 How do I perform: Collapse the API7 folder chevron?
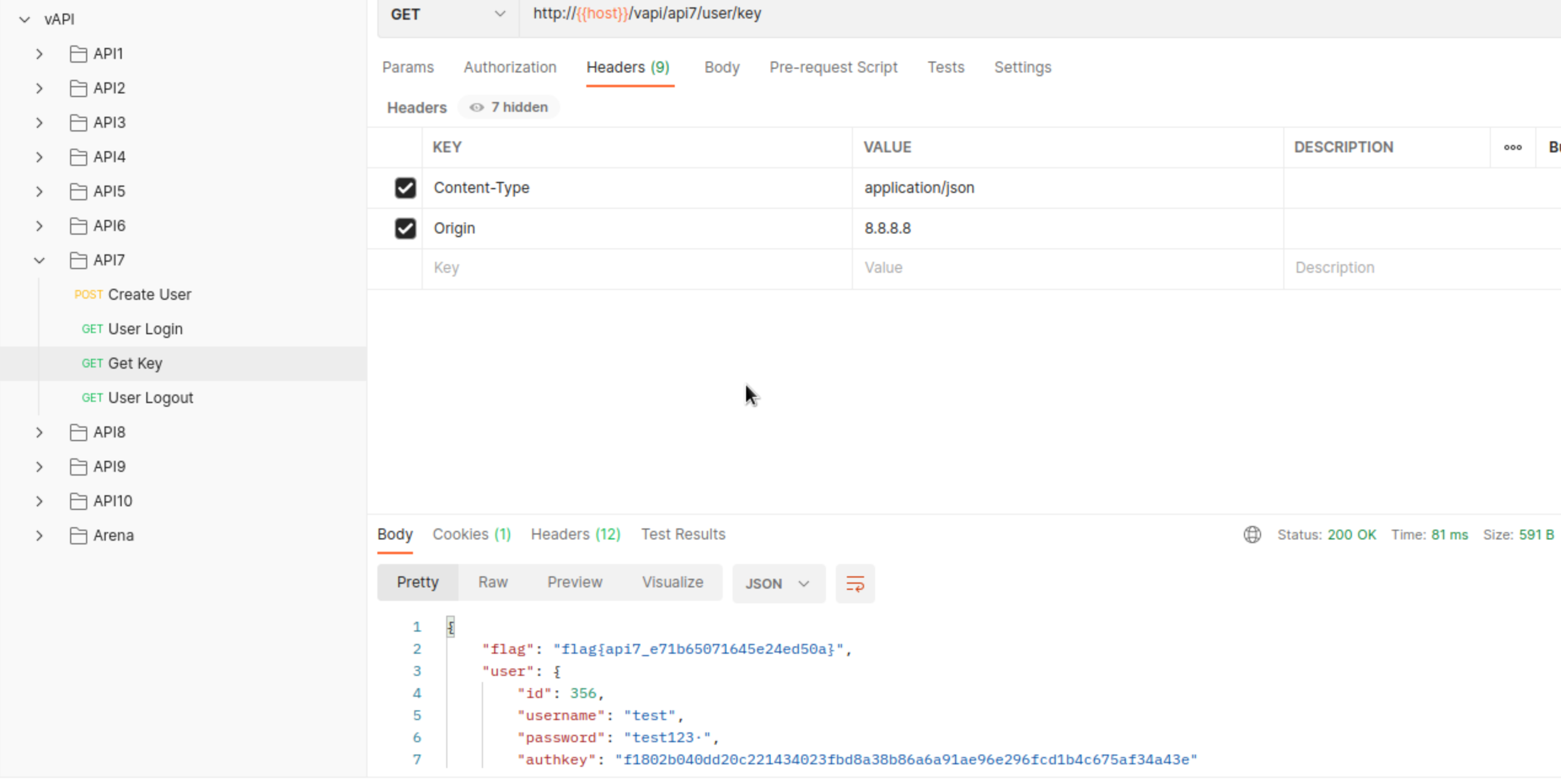[39, 261]
